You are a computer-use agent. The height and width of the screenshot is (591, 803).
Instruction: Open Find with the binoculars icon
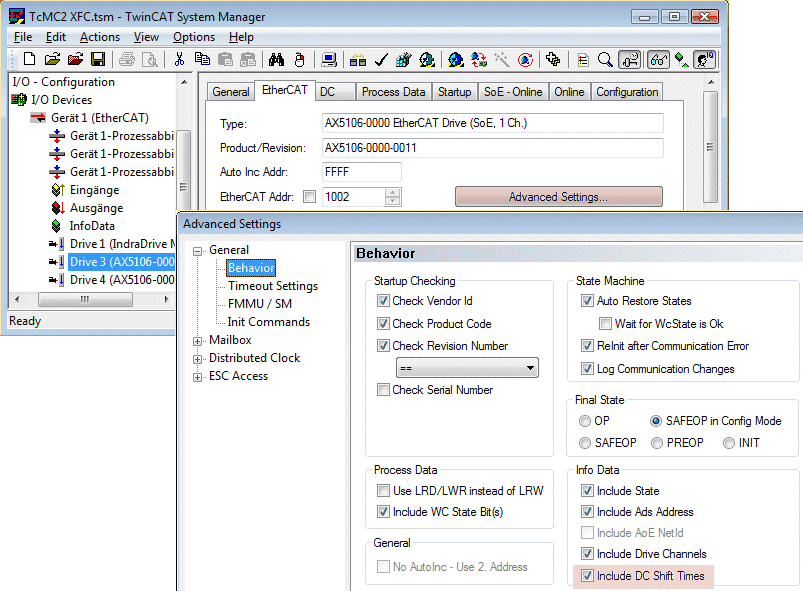[x=276, y=59]
